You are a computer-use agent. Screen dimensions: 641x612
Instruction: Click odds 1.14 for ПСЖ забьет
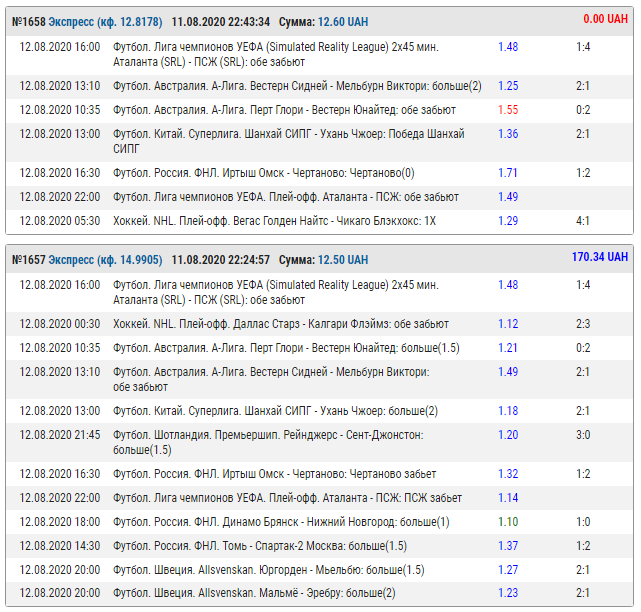coord(508,497)
